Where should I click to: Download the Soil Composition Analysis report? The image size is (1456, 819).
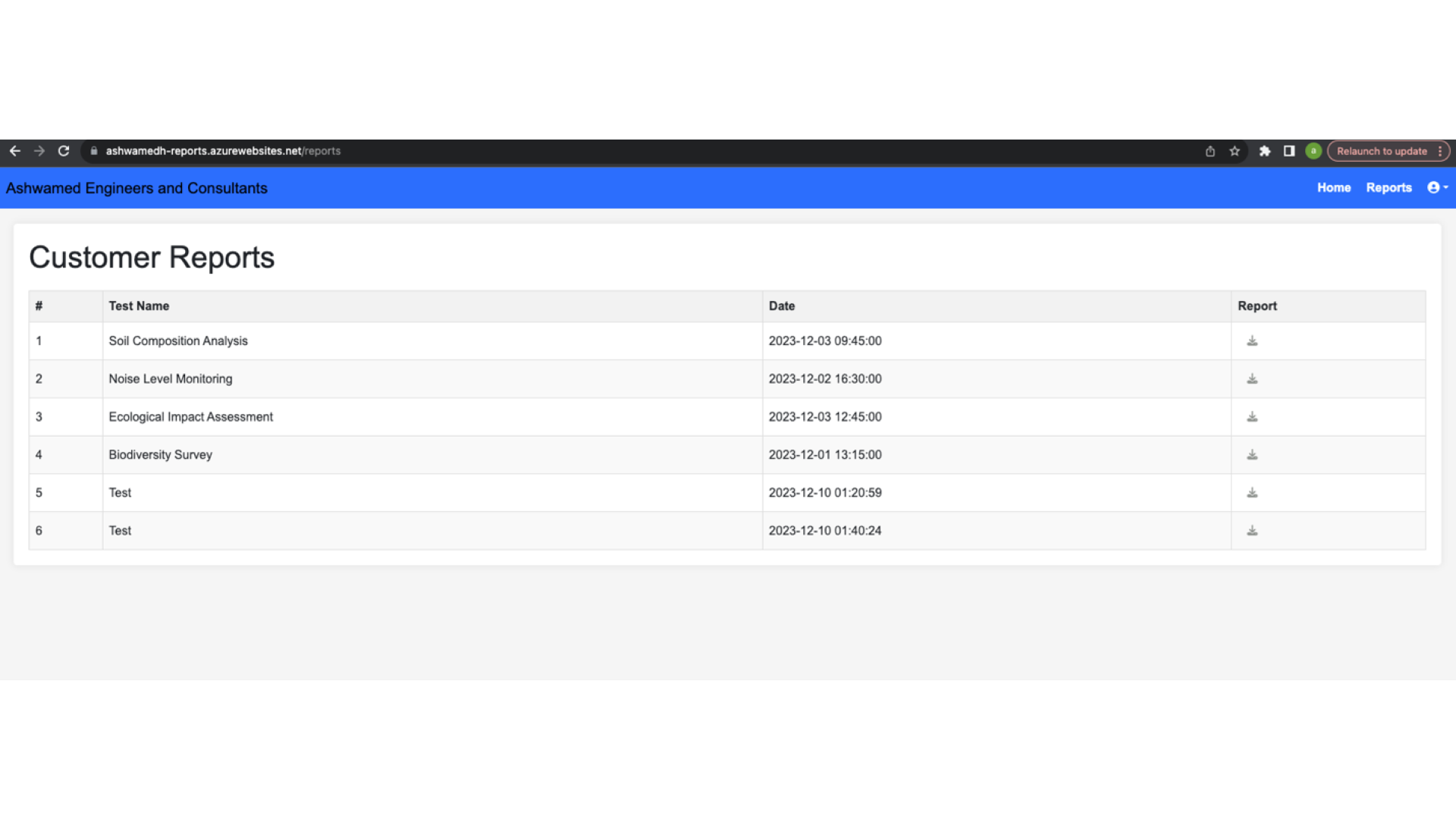(x=1252, y=341)
